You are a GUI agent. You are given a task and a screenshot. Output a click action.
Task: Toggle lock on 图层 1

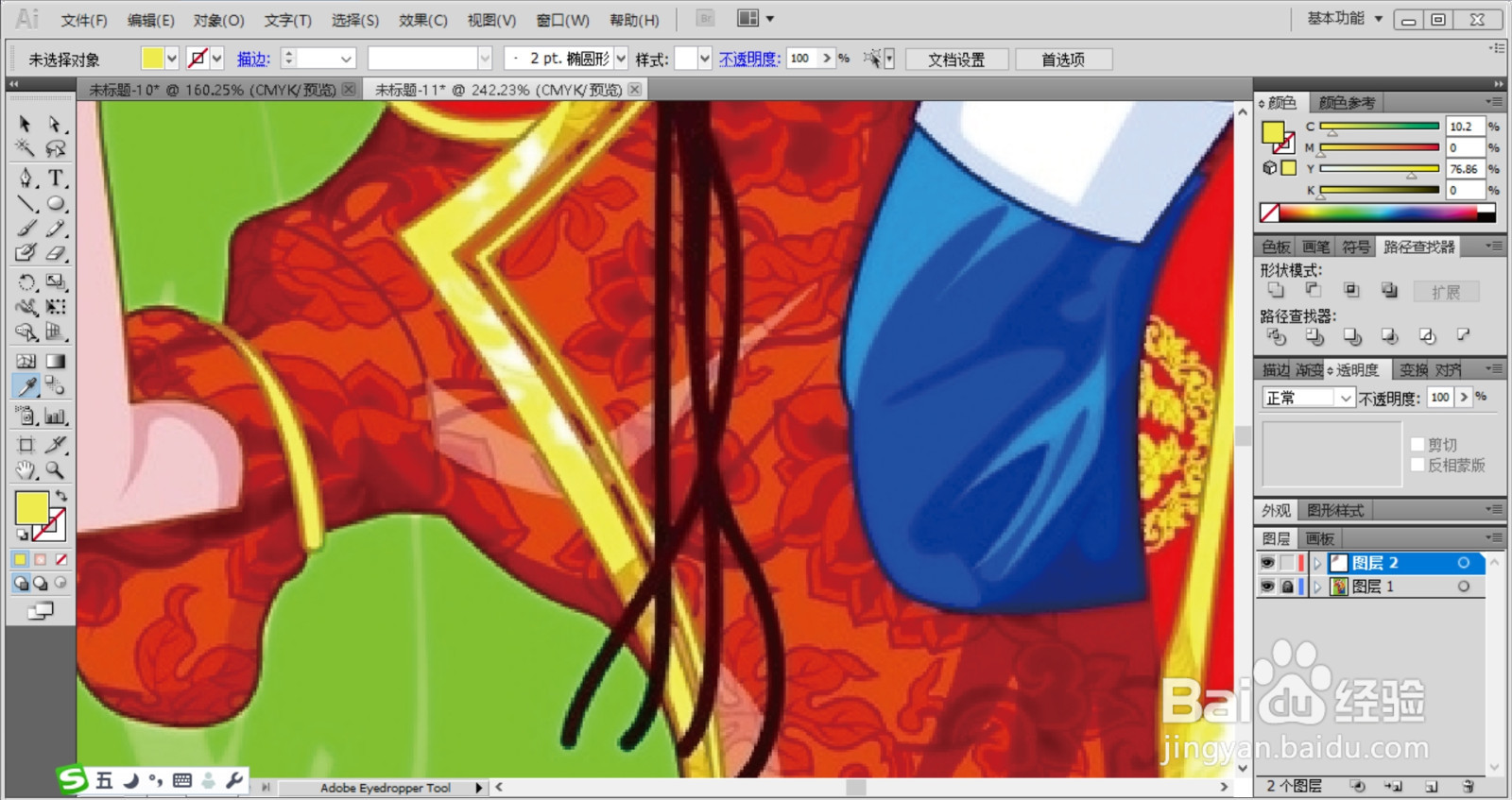[x=1287, y=587]
